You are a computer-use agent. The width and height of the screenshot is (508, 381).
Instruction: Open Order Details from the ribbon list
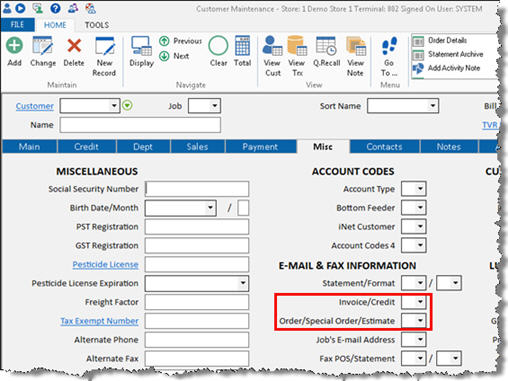pyautogui.click(x=440, y=41)
